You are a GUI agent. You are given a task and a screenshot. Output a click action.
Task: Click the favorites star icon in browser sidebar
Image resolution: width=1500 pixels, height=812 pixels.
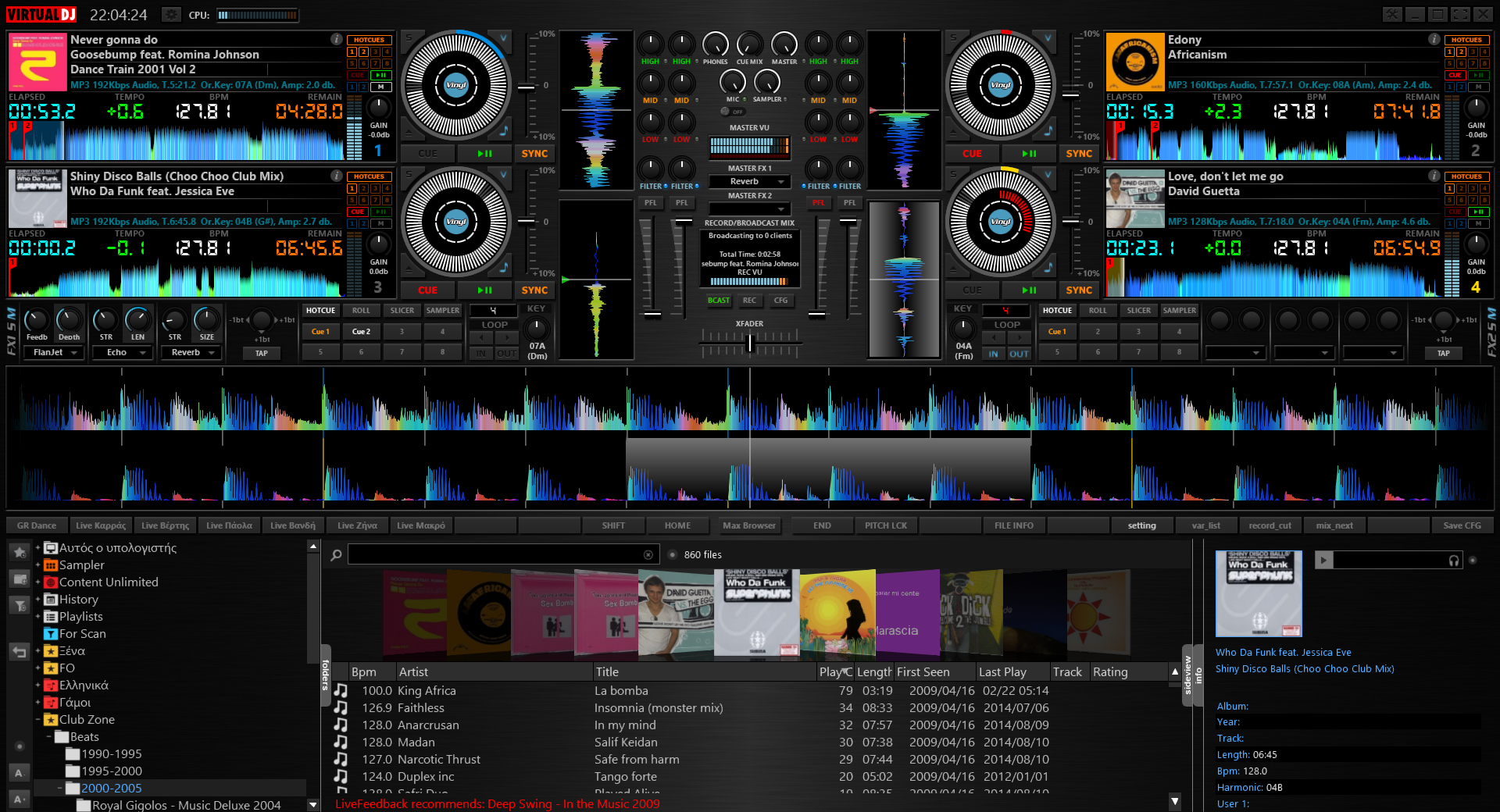[20, 552]
